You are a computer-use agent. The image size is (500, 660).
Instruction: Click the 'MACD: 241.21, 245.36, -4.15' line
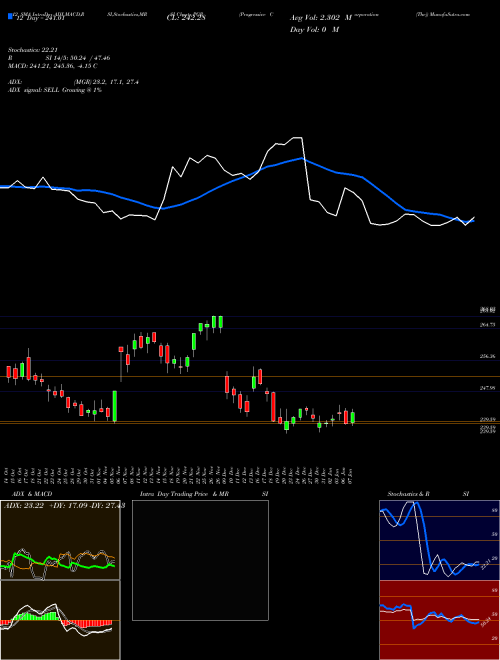(x=53, y=66)
